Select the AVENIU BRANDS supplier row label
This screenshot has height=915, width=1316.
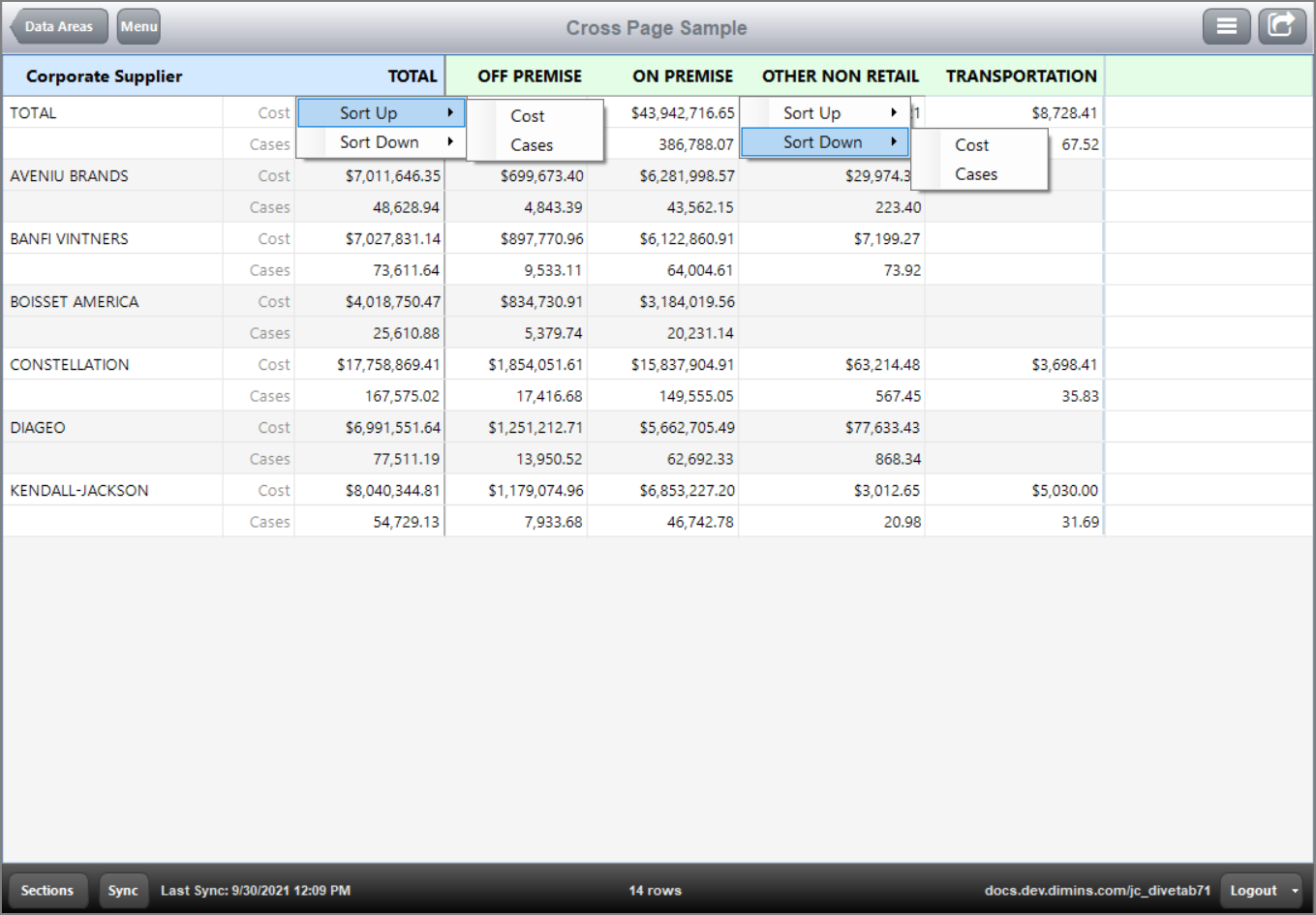[x=69, y=176]
